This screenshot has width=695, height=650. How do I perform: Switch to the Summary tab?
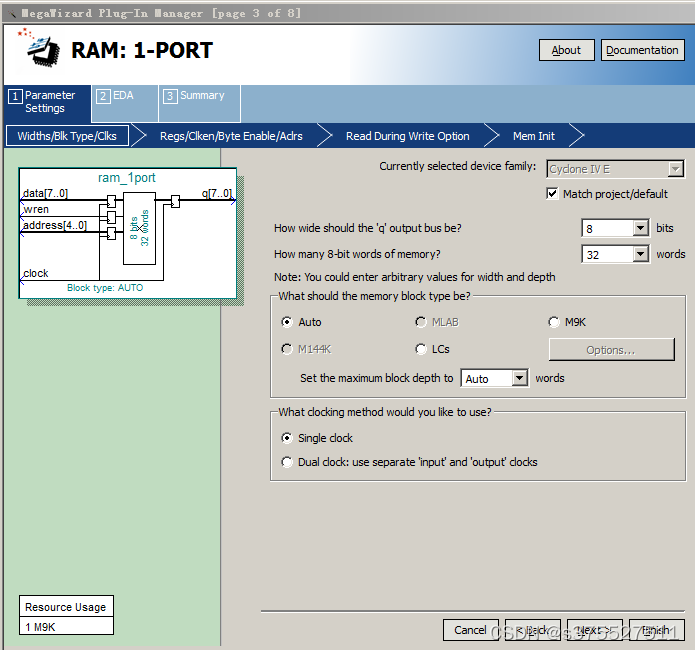click(199, 103)
